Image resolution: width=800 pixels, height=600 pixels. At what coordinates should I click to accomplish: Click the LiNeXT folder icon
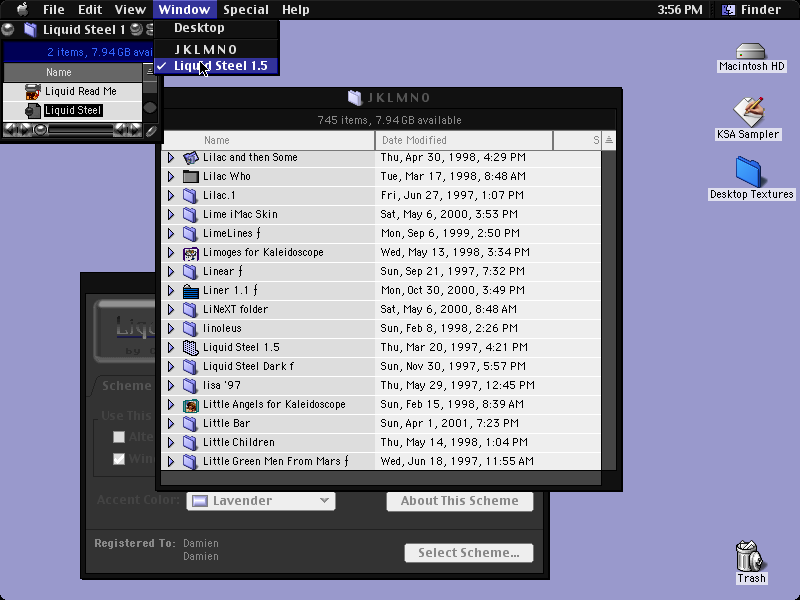pos(190,309)
